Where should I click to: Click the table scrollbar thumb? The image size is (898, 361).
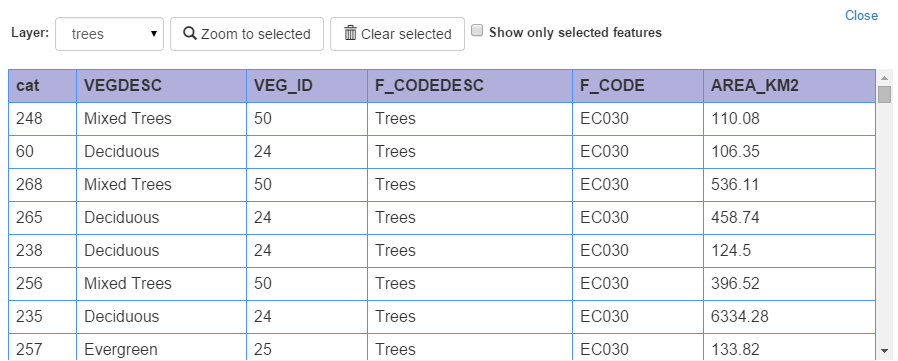885,95
